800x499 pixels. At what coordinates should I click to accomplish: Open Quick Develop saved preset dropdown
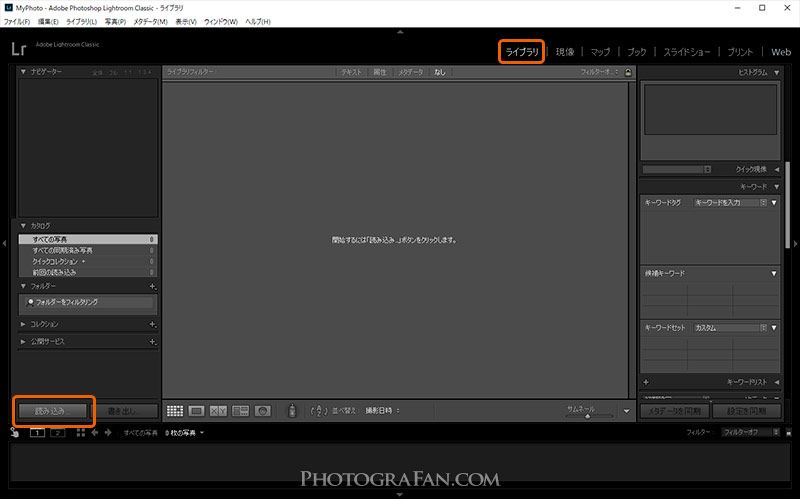pyautogui.click(x=677, y=169)
